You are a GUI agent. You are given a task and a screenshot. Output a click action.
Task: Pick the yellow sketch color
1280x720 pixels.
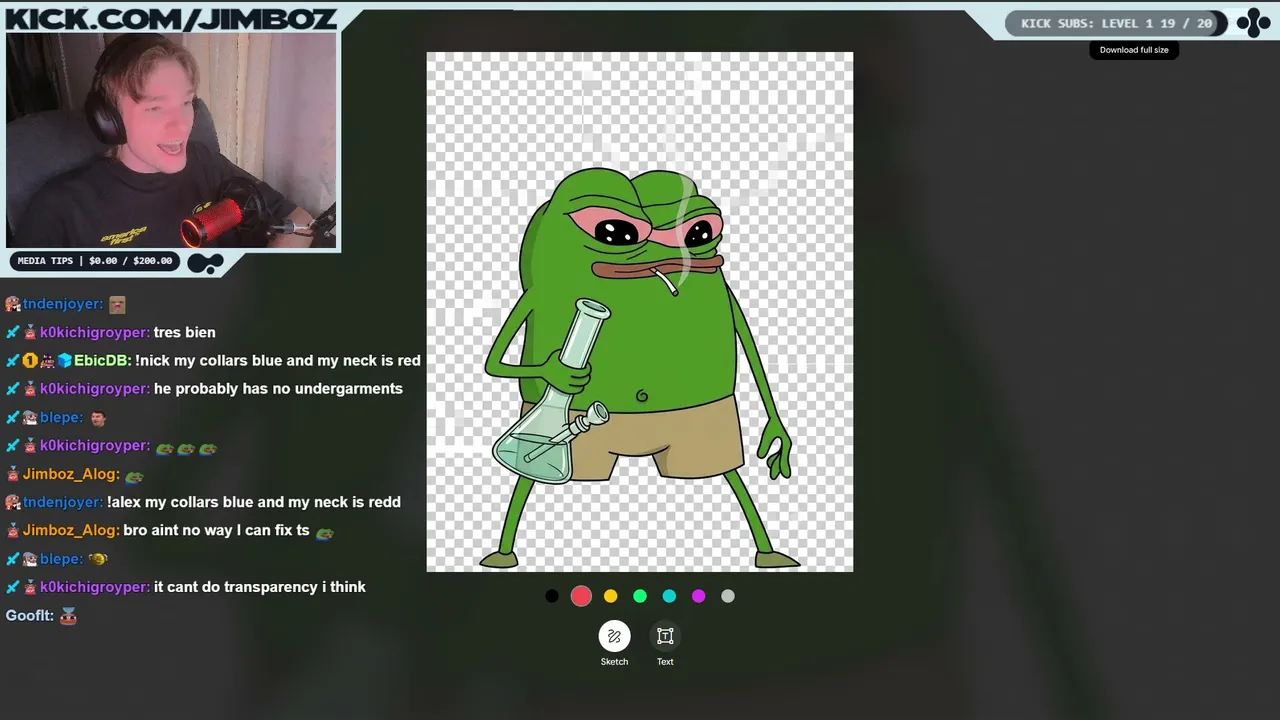611,596
